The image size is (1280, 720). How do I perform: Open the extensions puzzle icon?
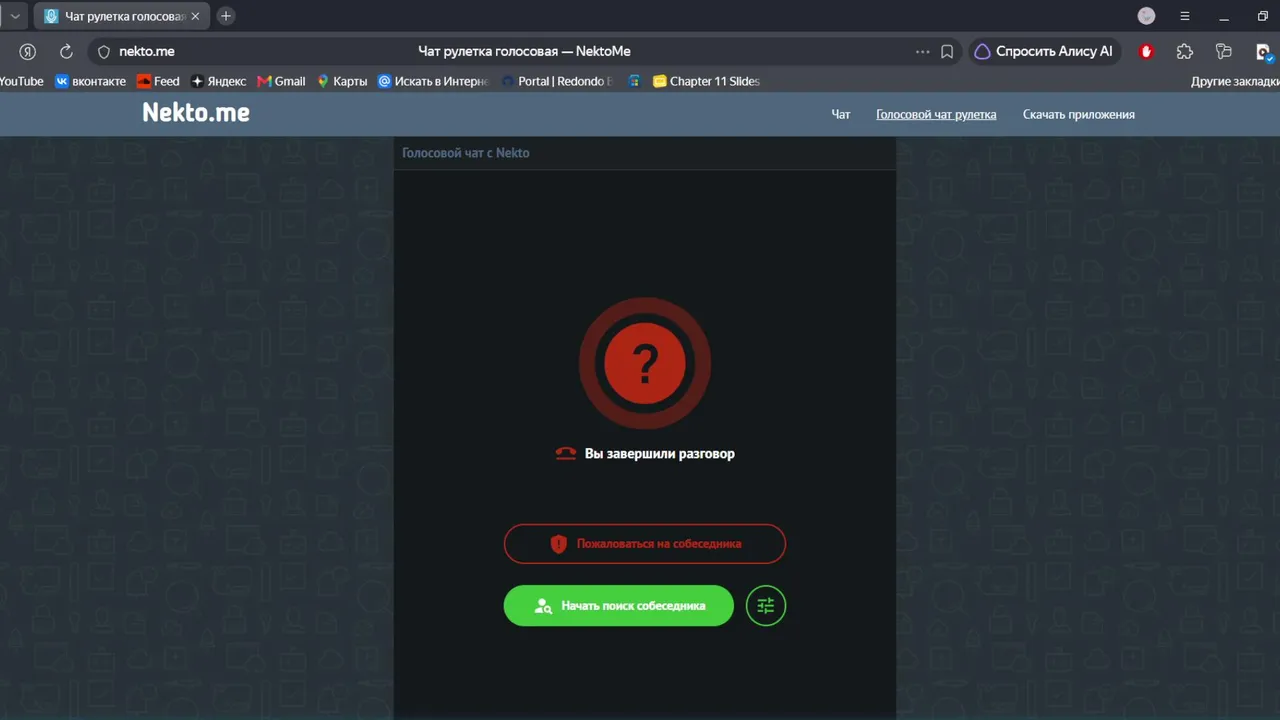(x=1185, y=52)
